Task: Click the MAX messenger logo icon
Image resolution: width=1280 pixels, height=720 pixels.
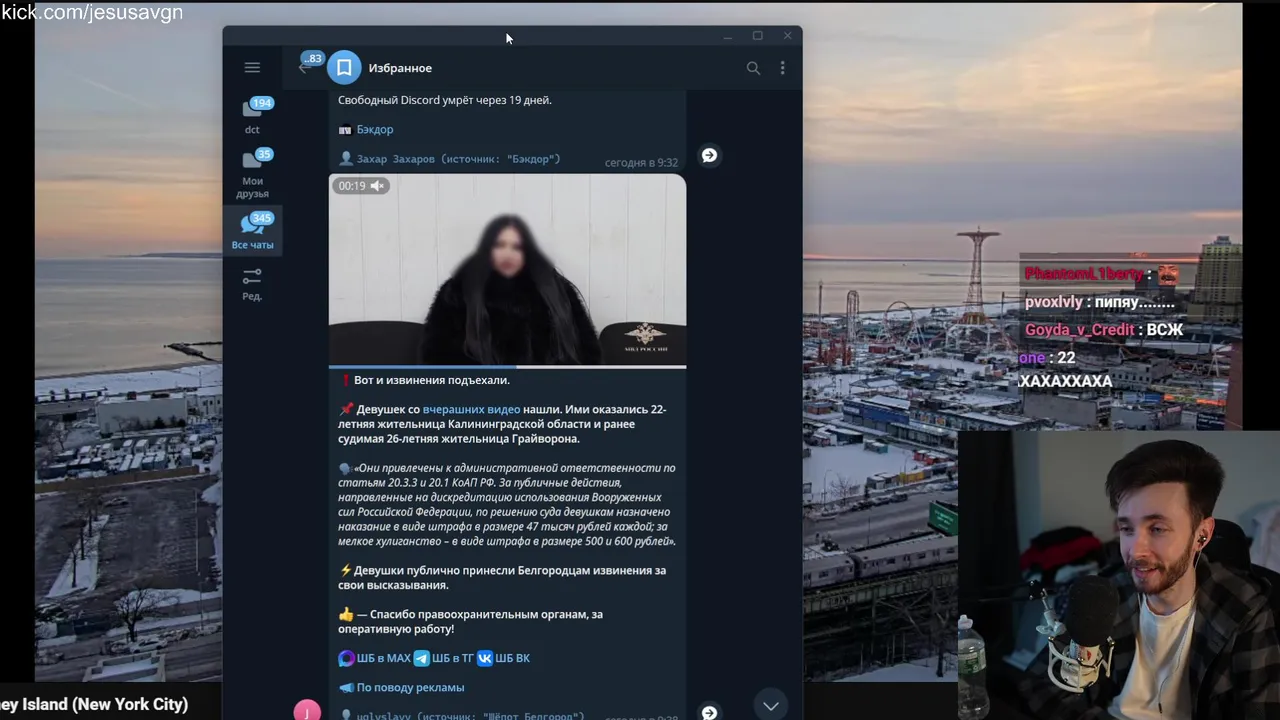Action: tap(346, 658)
